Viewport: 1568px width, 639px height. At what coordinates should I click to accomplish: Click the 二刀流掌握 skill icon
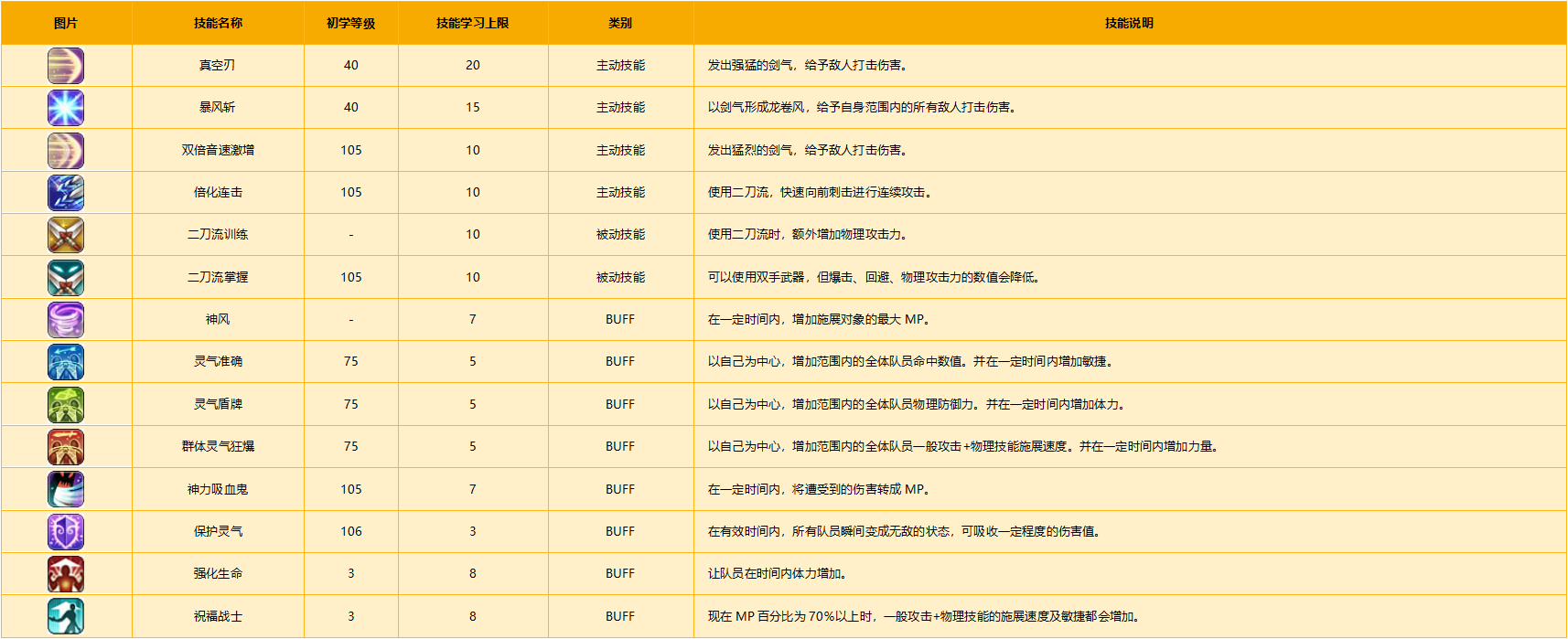66,278
